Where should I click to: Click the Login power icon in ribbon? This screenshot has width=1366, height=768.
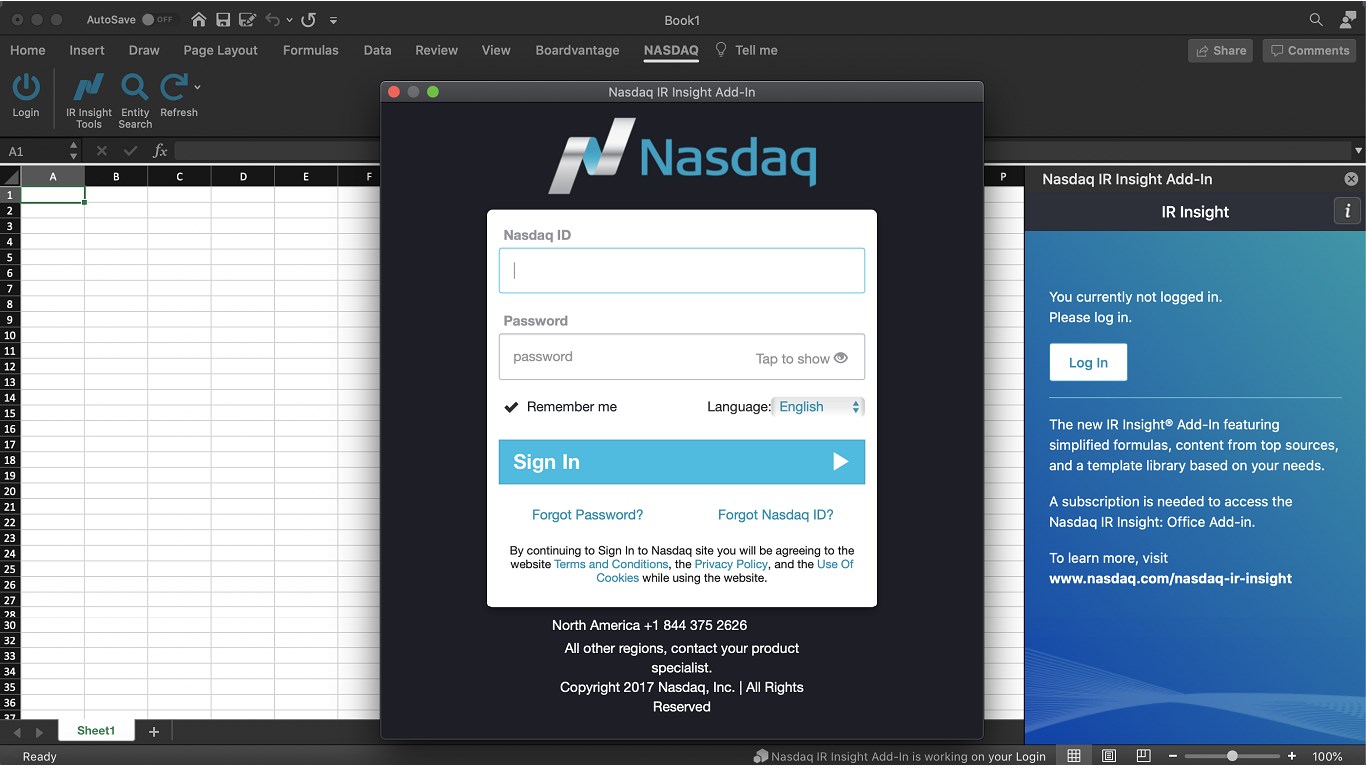[x=26, y=88]
